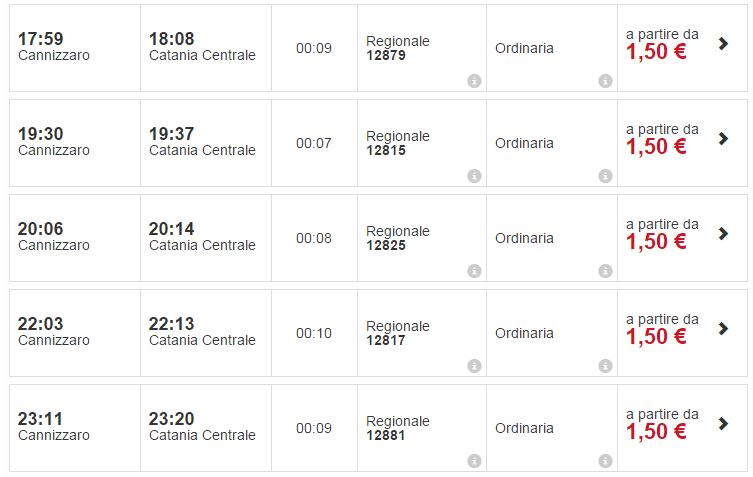Viewport: 753px width, 477px height.
Task: Click info icon beside Regionale 12815
Action: pos(474,176)
